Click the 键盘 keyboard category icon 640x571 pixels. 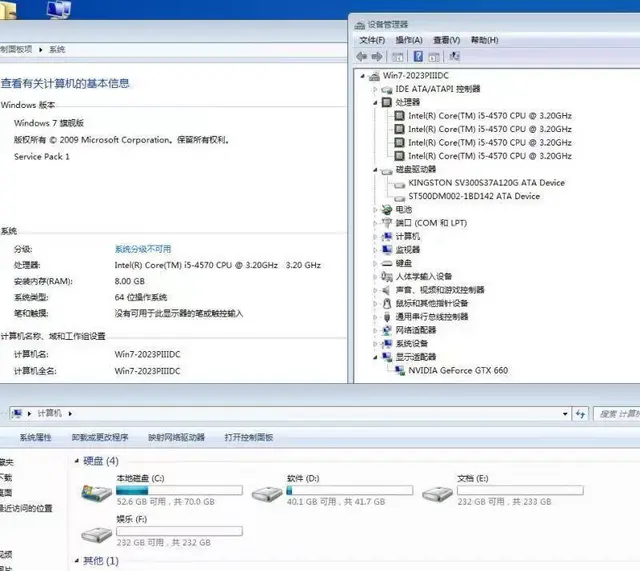pos(387,263)
